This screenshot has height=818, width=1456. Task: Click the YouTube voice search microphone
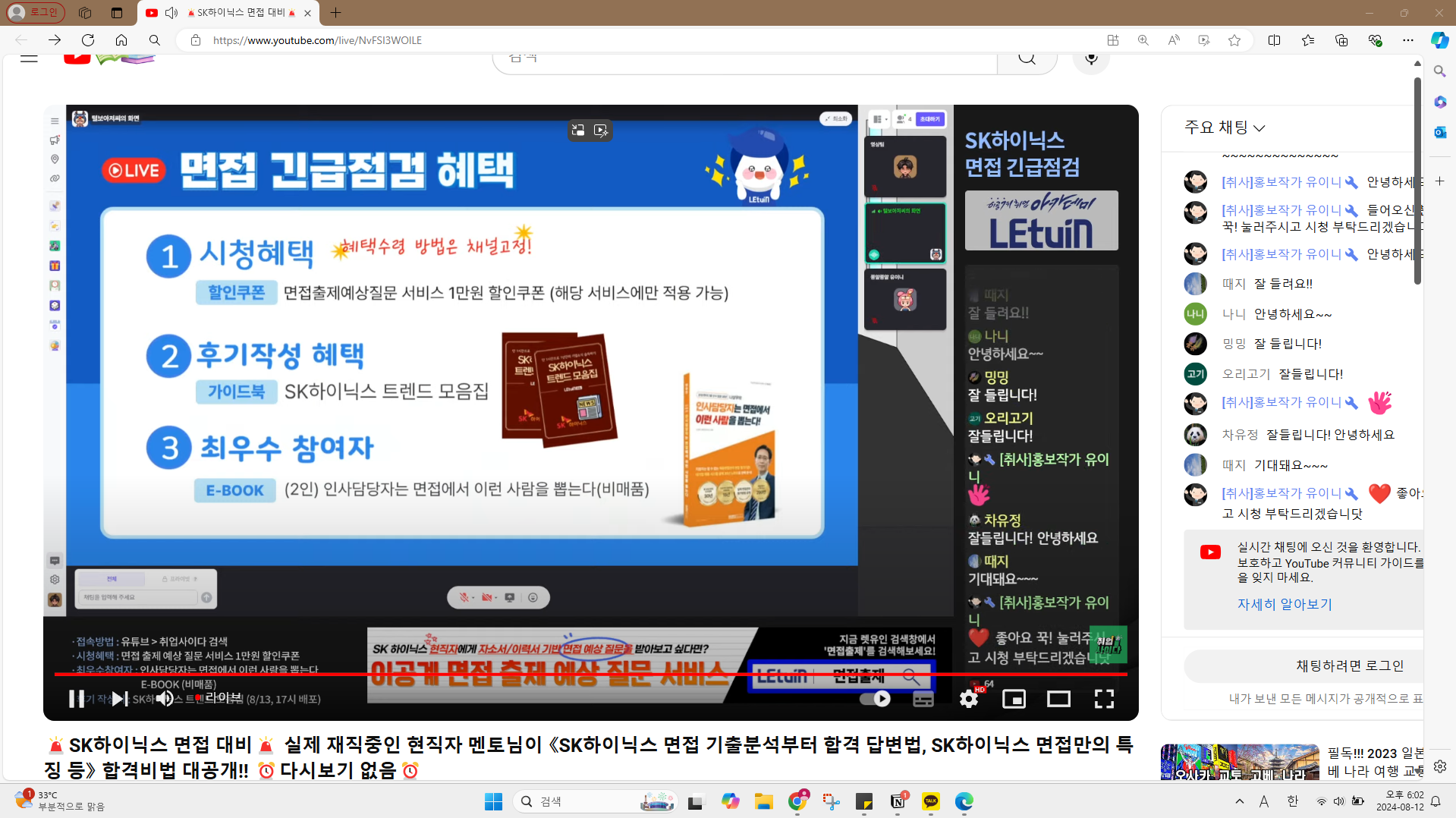coord(1091,58)
